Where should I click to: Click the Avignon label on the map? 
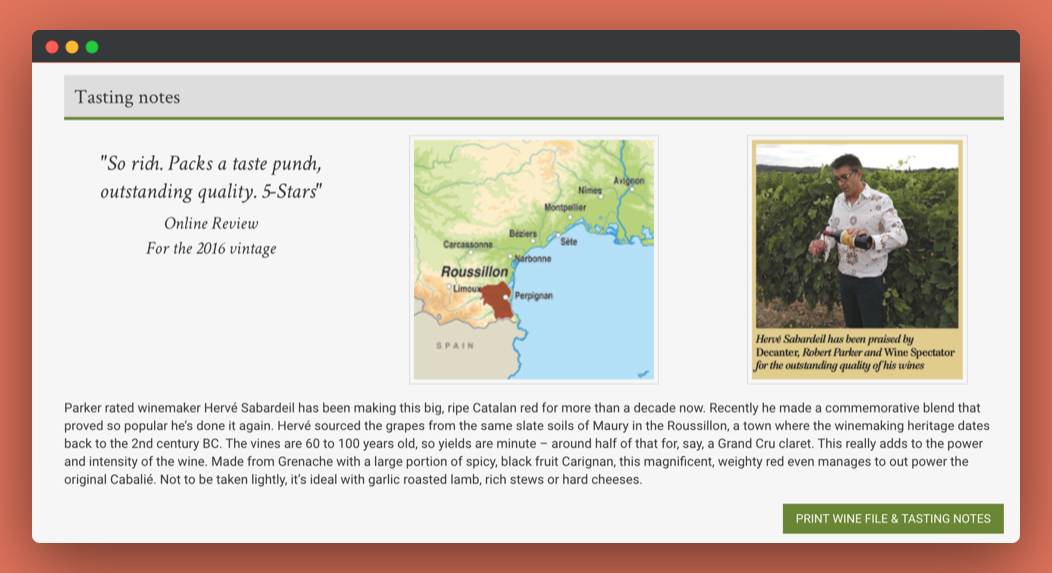tap(629, 181)
